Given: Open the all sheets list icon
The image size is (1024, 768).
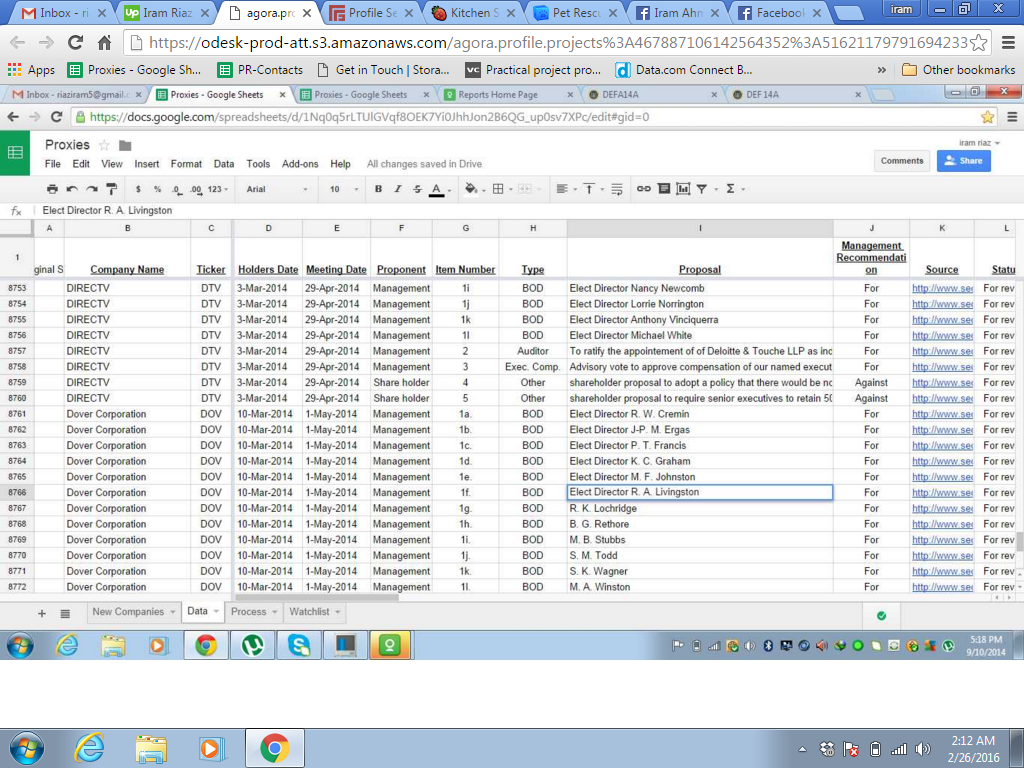Looking at the screenshot, I should (x=65, y=613).
